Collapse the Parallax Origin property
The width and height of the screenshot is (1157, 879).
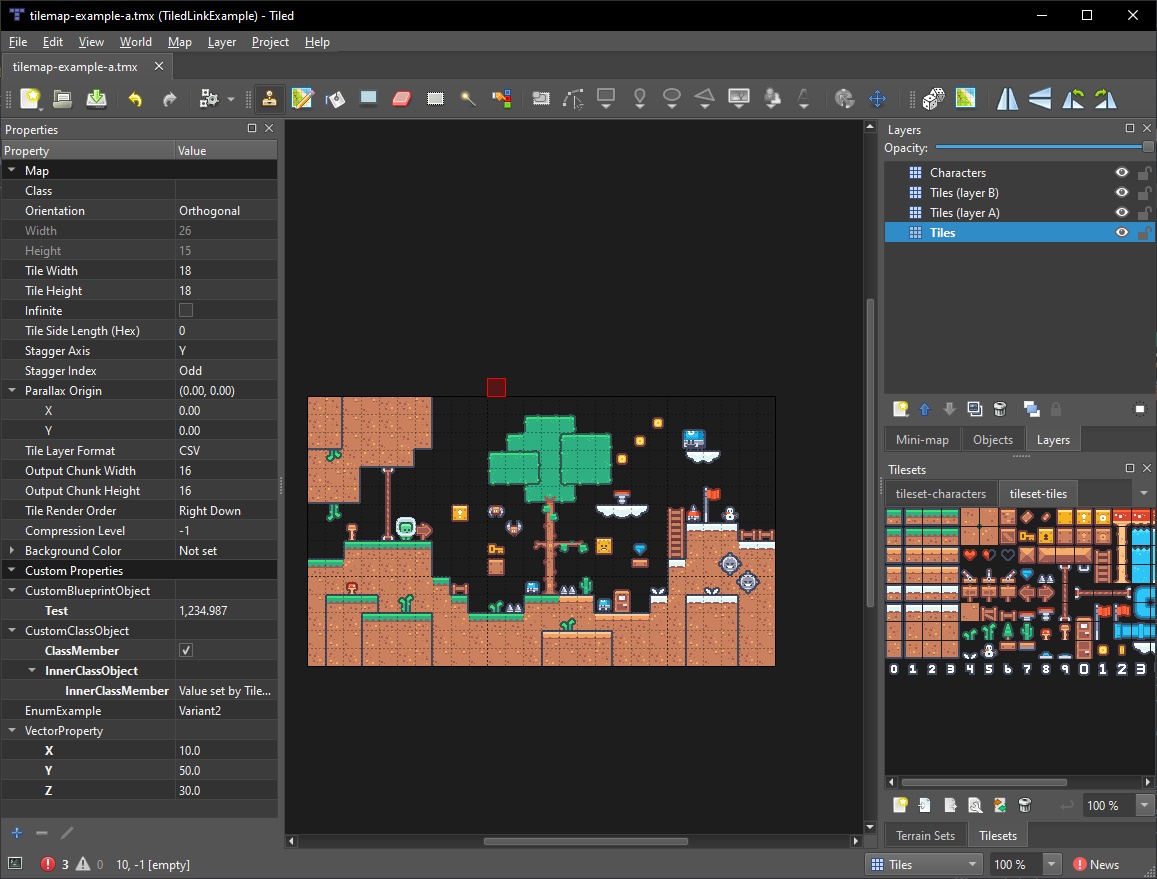[12, 390]
